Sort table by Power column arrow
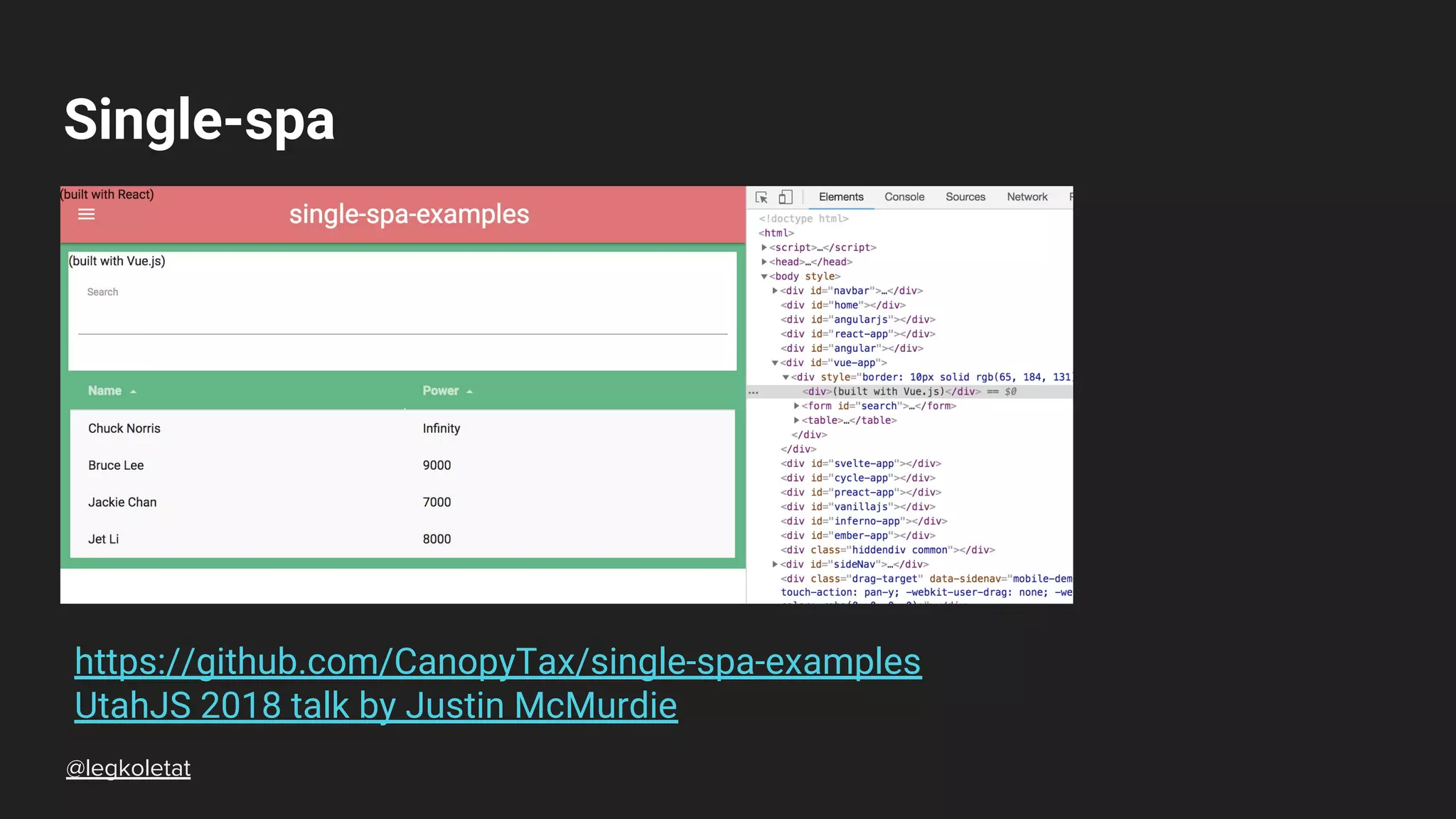 [x=469, y=392]
